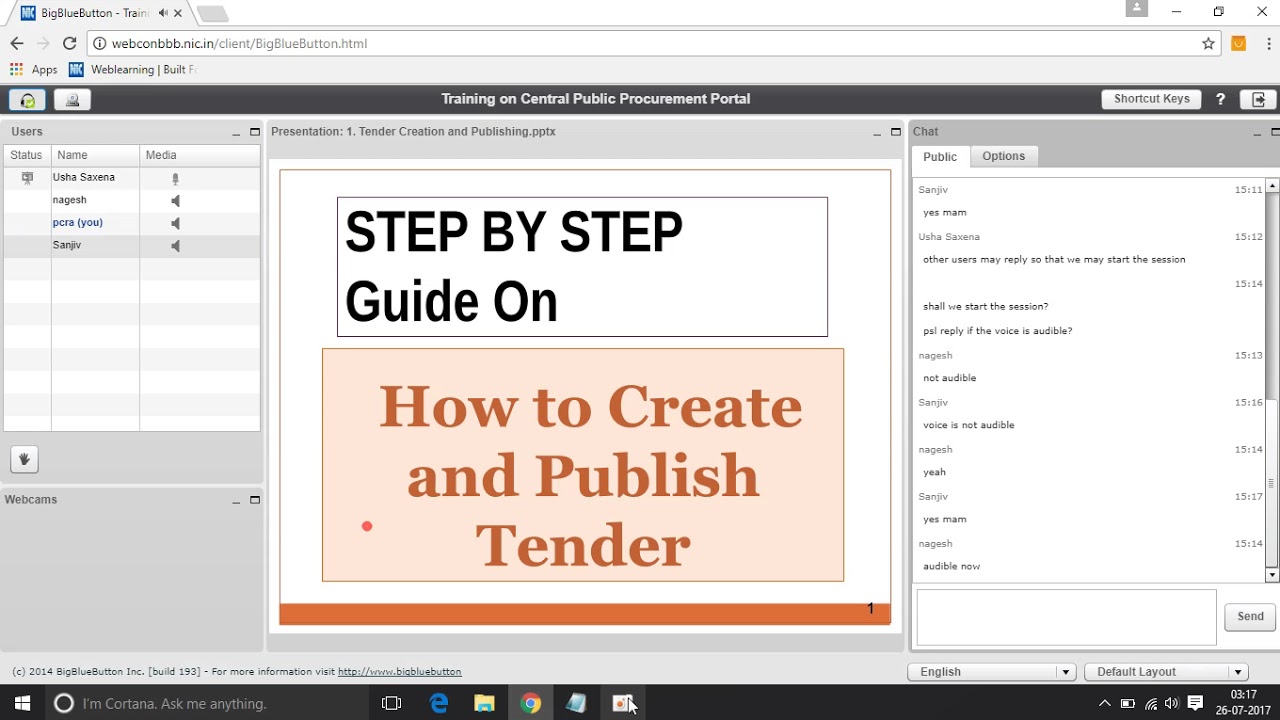
Task: Click the raise hand icon button
Action: coord(25,460)
